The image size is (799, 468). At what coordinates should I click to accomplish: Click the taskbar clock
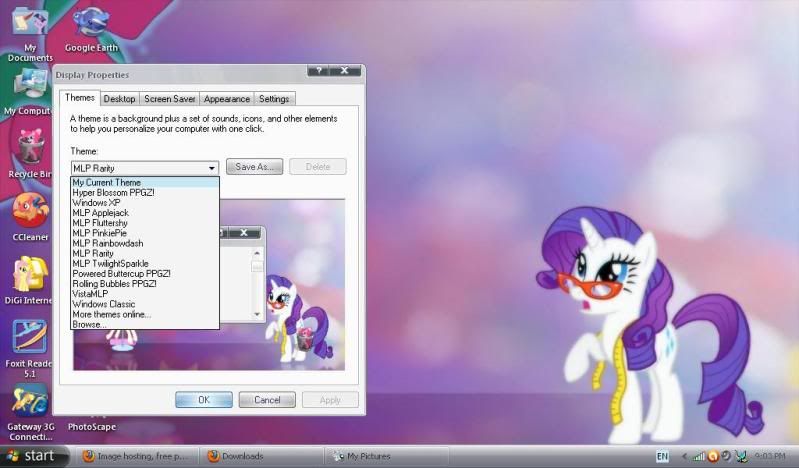tap(770, 456)
